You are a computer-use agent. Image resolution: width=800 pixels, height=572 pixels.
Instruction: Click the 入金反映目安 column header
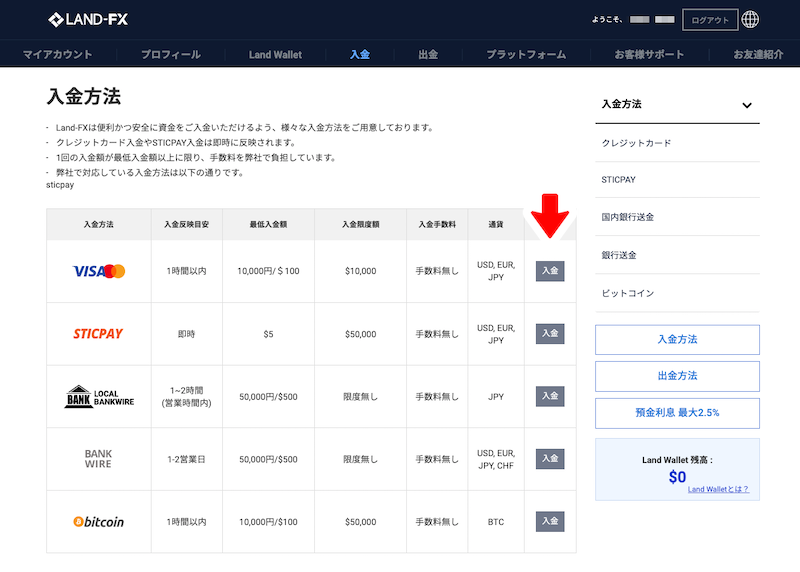tap(186, 225)
